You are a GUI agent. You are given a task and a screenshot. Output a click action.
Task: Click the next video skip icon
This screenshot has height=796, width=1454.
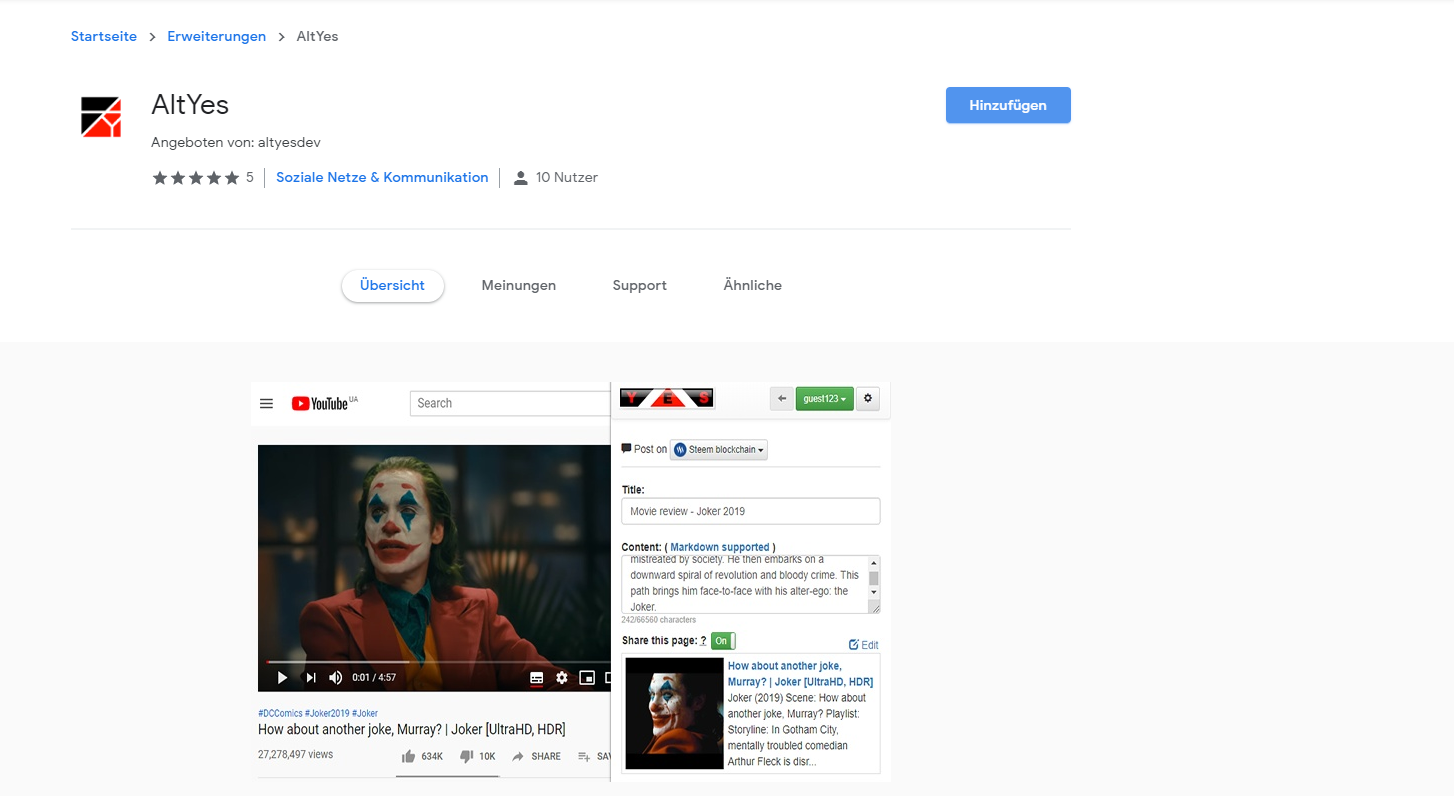[311, 678]
